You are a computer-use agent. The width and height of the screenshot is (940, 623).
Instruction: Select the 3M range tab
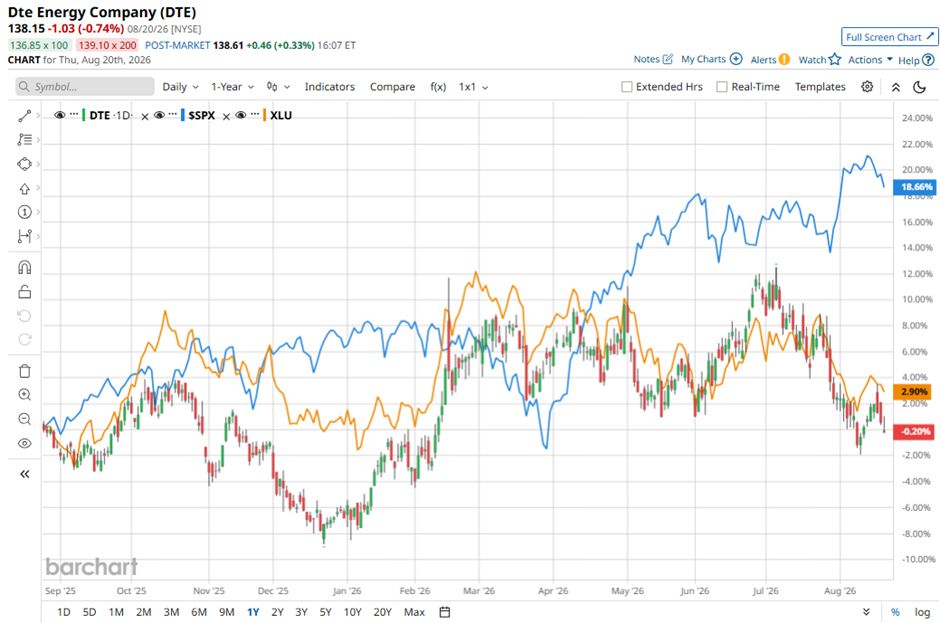(171, 612)
